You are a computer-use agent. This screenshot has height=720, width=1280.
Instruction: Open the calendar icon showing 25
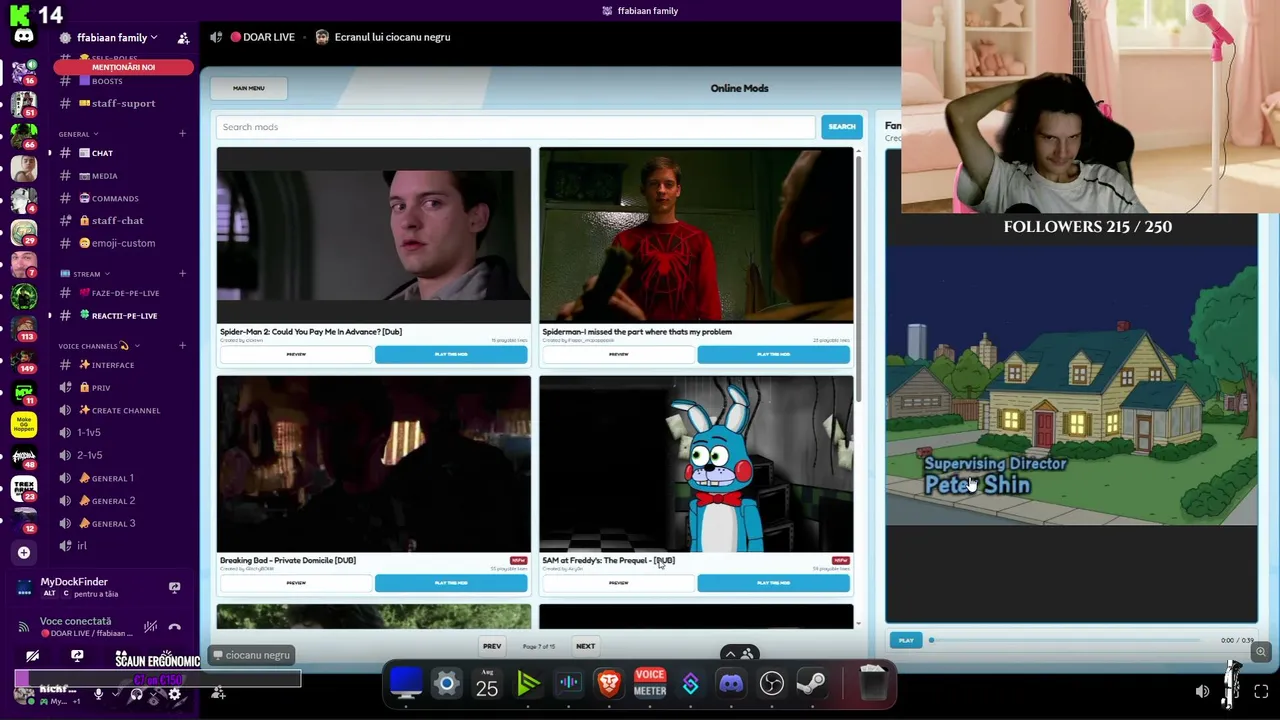click(x=487, y=684)
